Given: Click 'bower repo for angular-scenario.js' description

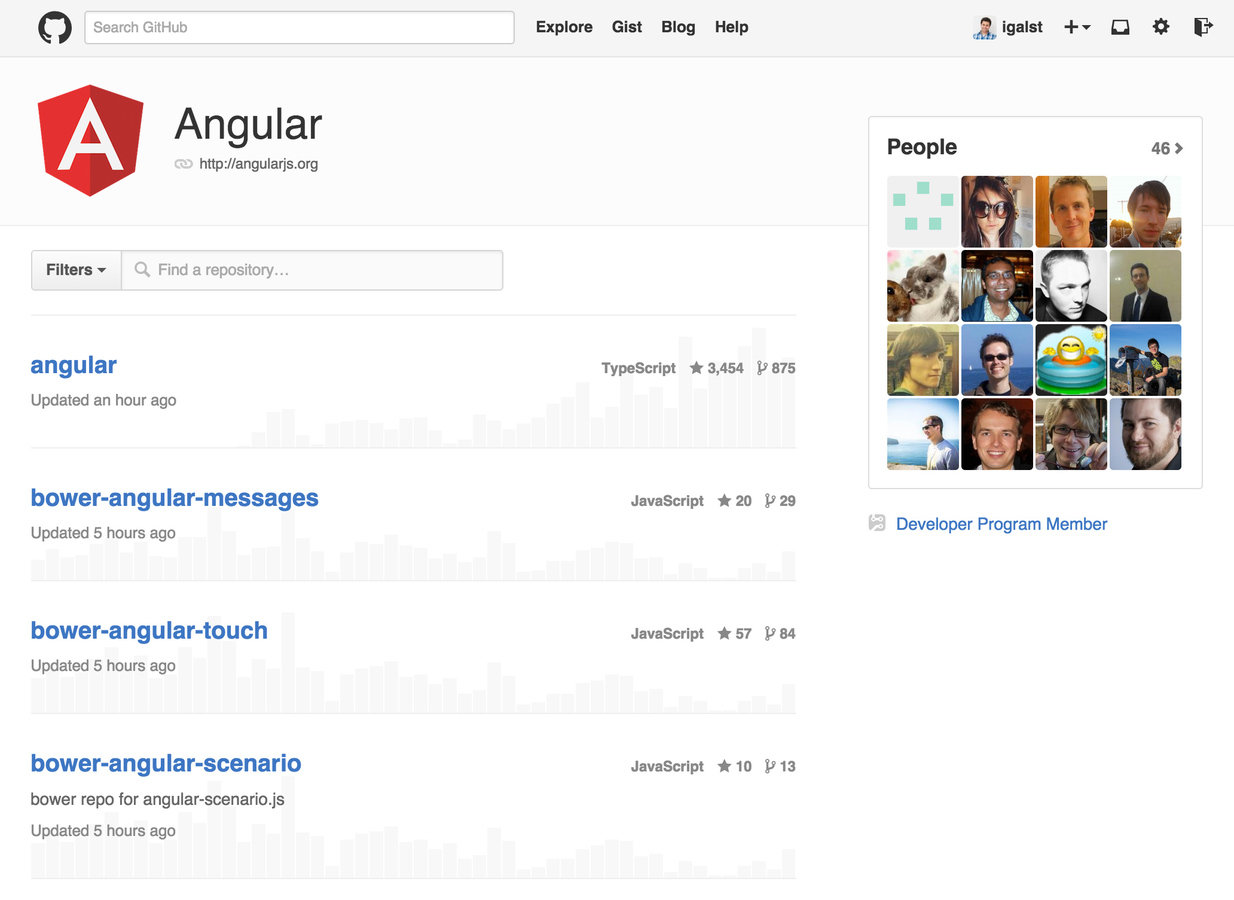Looking at the screenshot, I should point(158,799).
